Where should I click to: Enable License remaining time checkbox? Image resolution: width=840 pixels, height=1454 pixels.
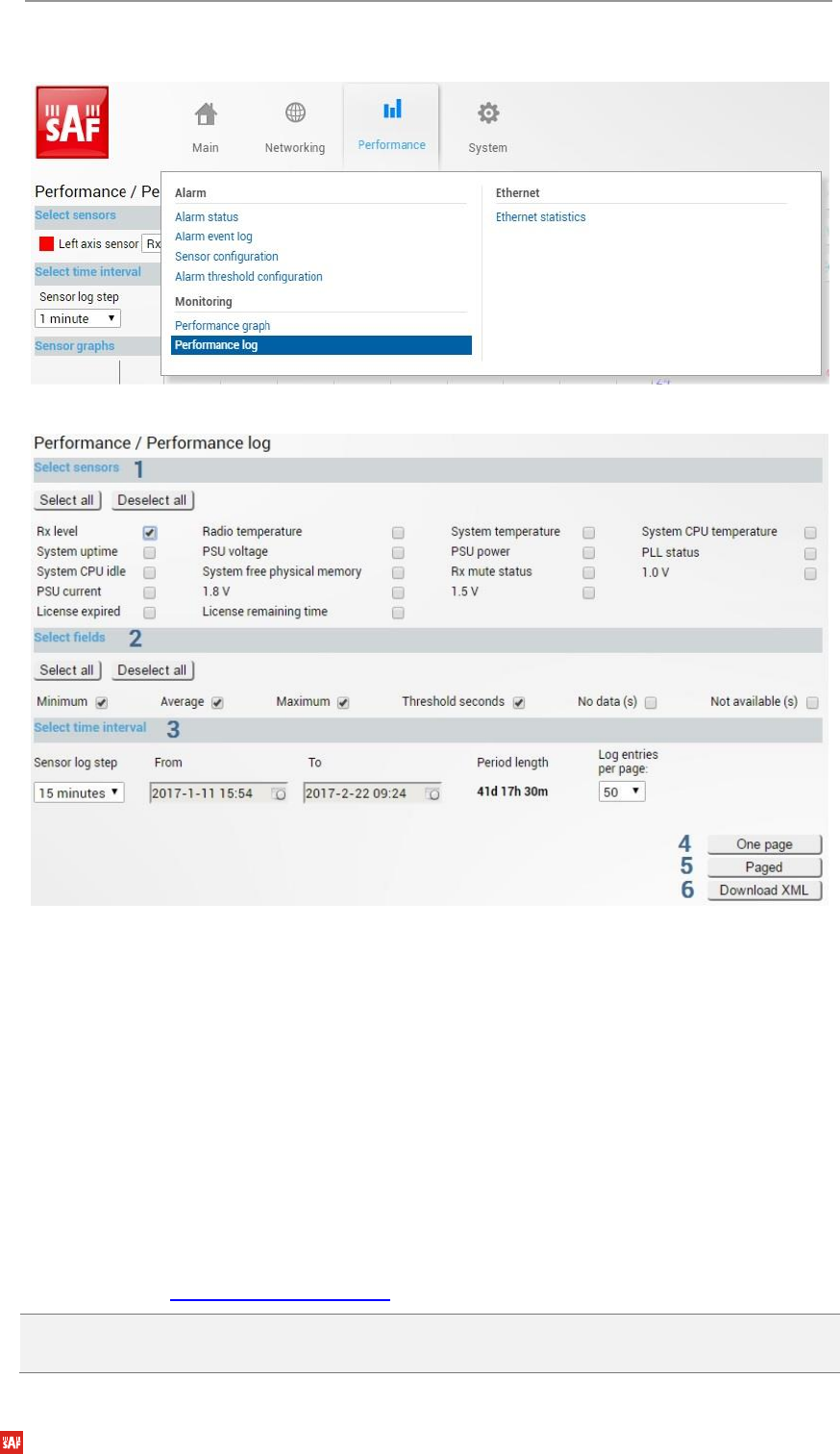pos(398,614)
